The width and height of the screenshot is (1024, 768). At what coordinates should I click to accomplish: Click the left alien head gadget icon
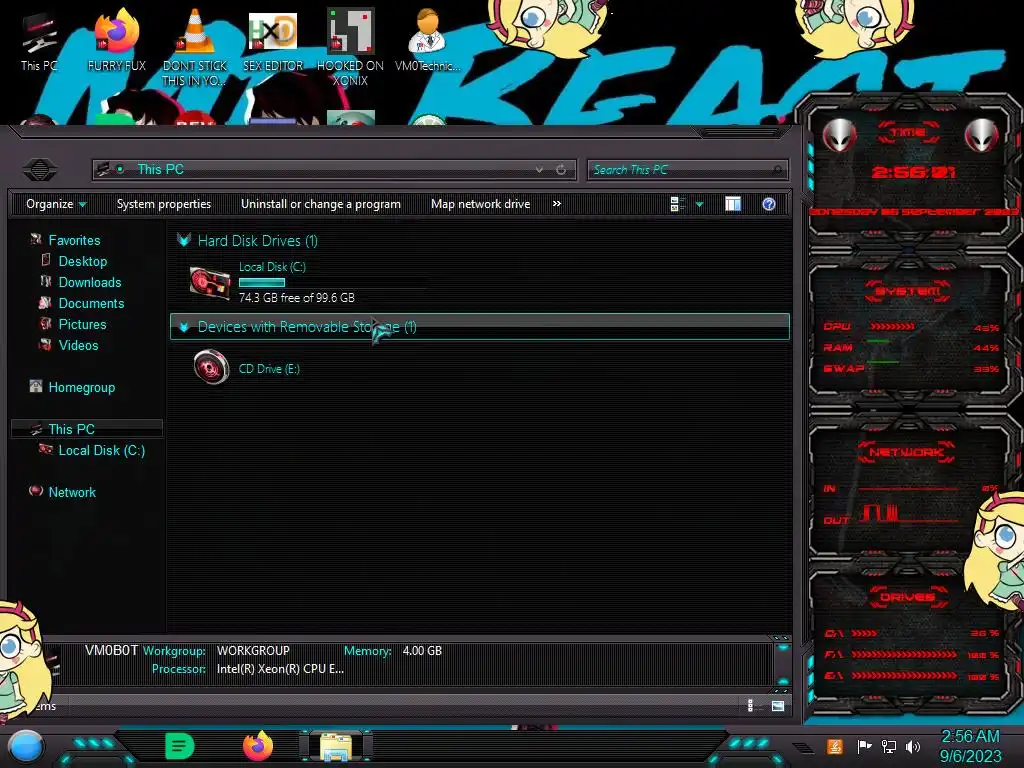[x=839, y=136]
